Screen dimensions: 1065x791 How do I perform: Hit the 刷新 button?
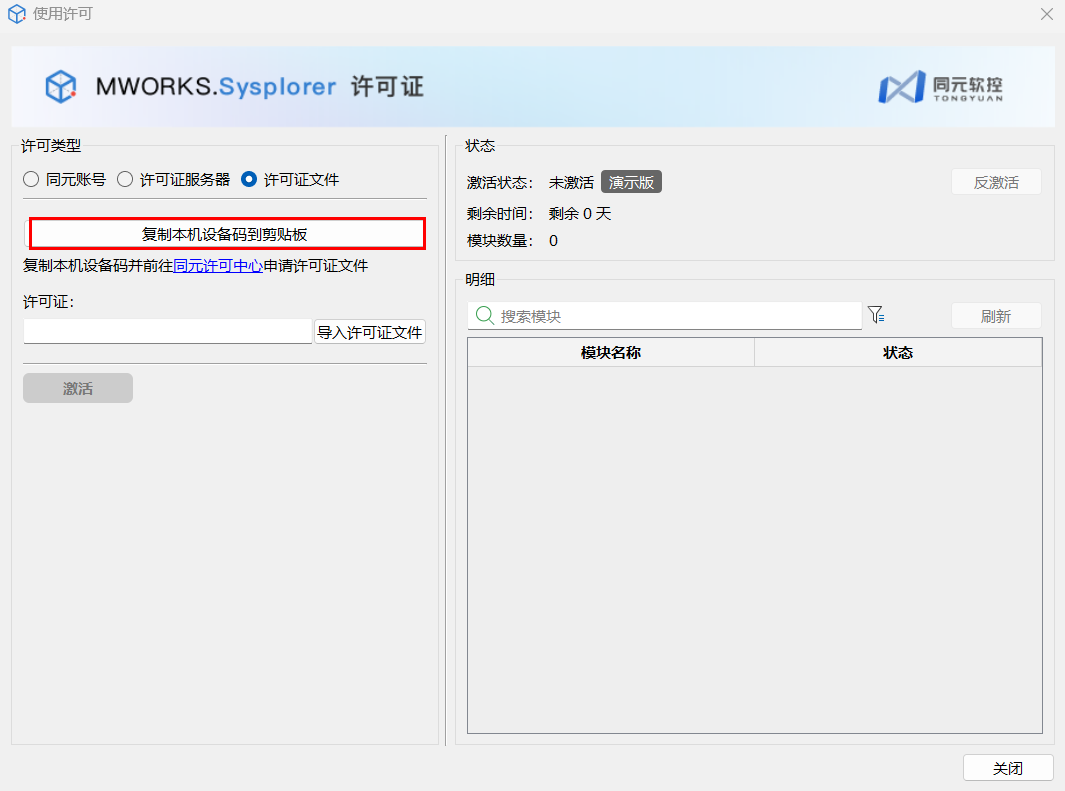(995, 316)
